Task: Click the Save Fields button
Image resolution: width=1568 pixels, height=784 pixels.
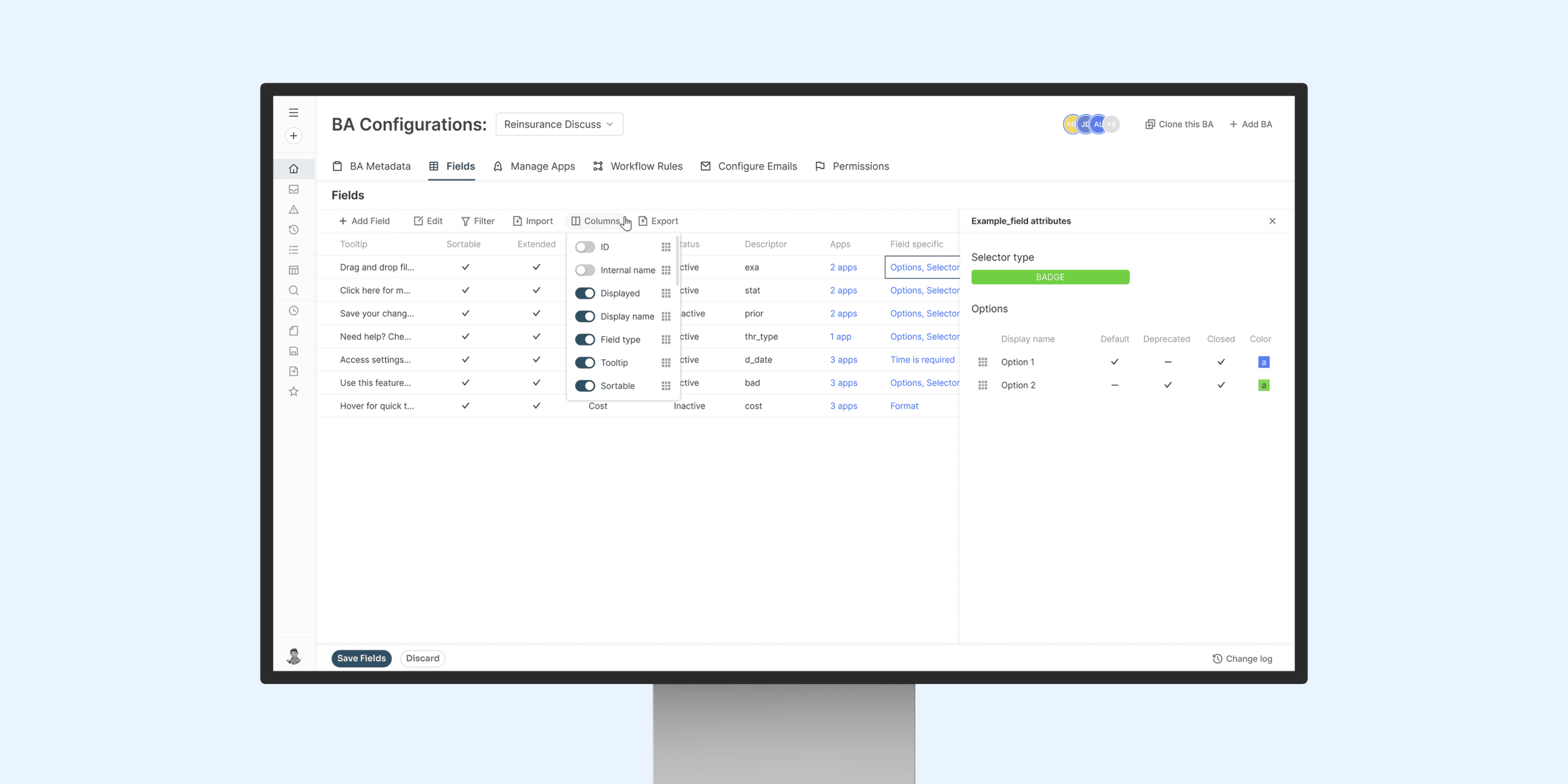Action: pos(361,658)
